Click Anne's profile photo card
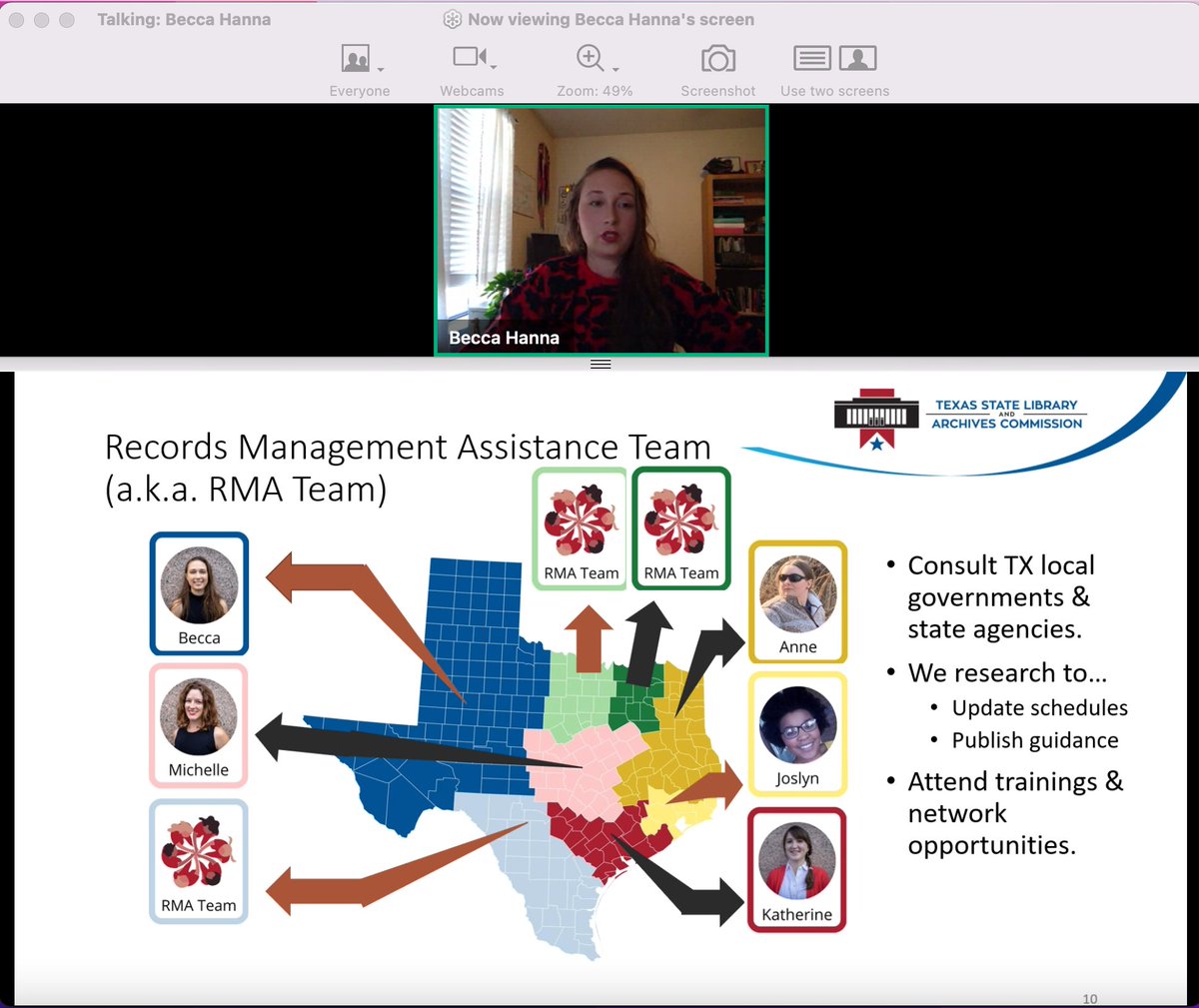Image resolution: width=1199 pixels, height=1008 pixels. [797, 602]
